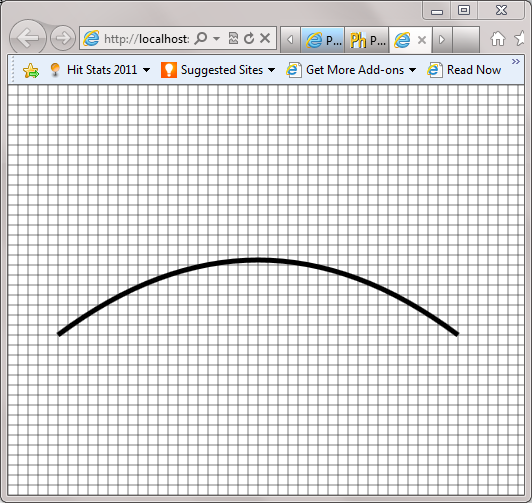Open the Hit Stats 2011 dropdown arrow
532x503 pixels.
[x=147, y=70]
